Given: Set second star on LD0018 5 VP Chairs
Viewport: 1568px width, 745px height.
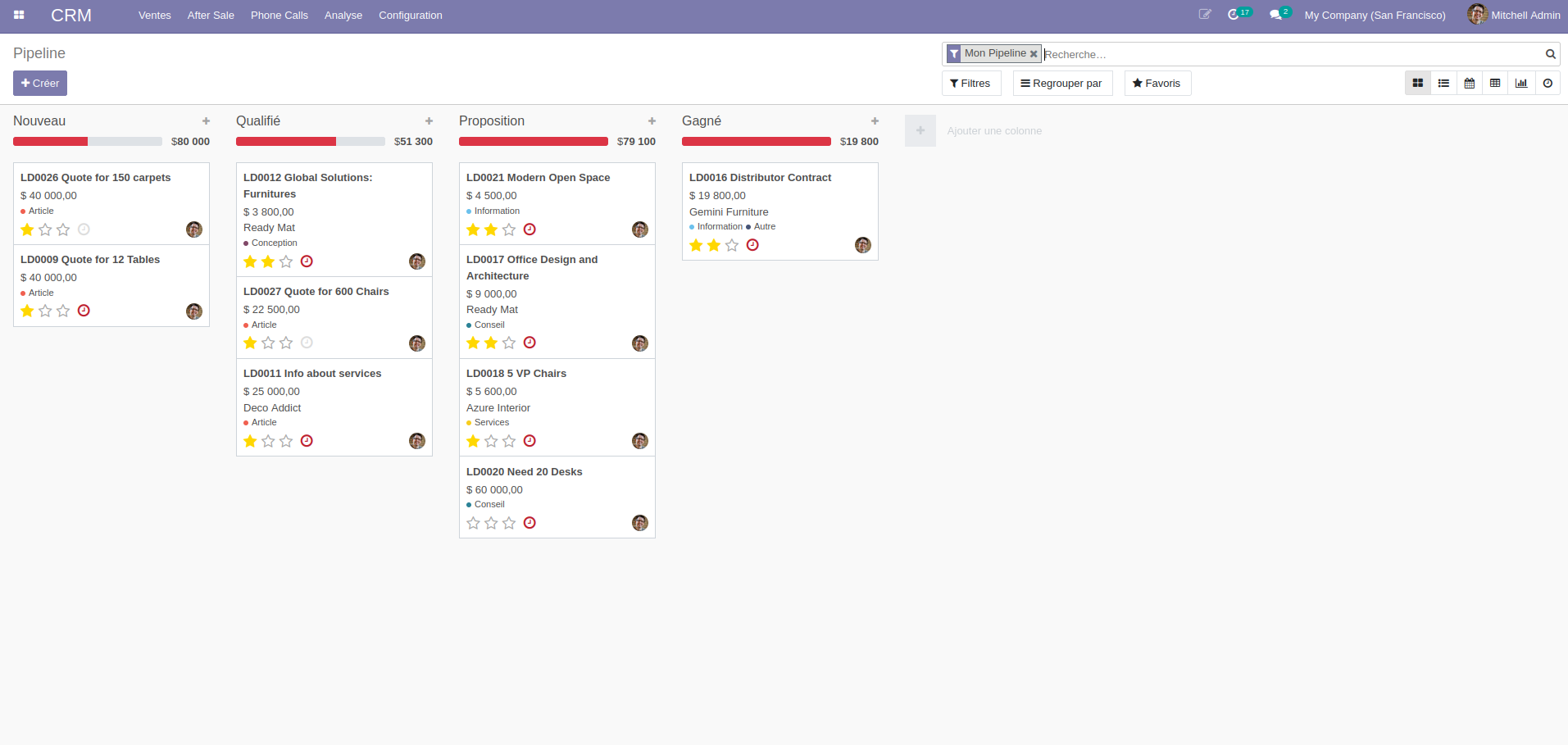Looking at the screenshot, I should 491,441.
